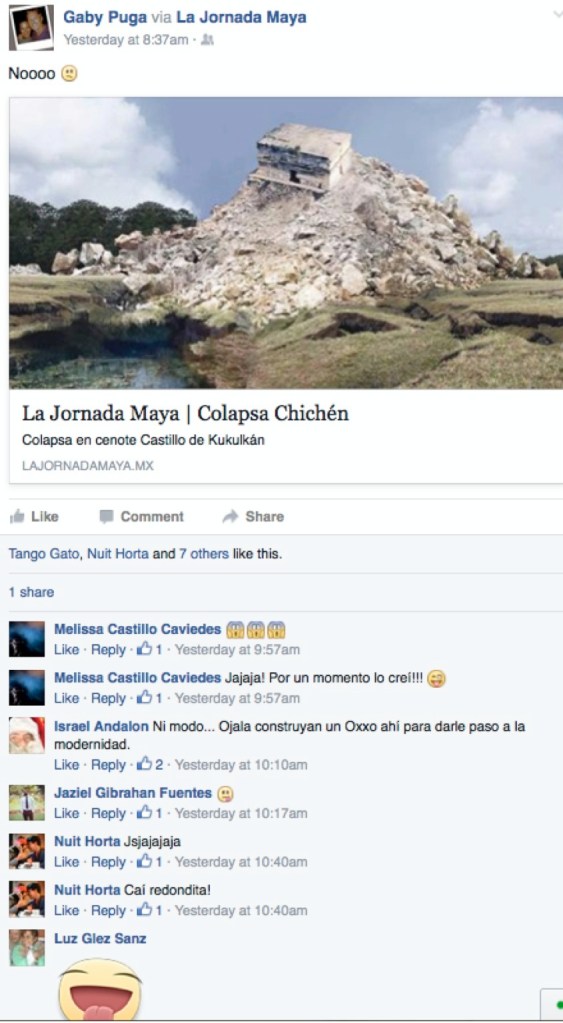Like Melissa's 'Por un momento lo creí' comment
The image size is (563, 1023).
click(x=66, y=698)
